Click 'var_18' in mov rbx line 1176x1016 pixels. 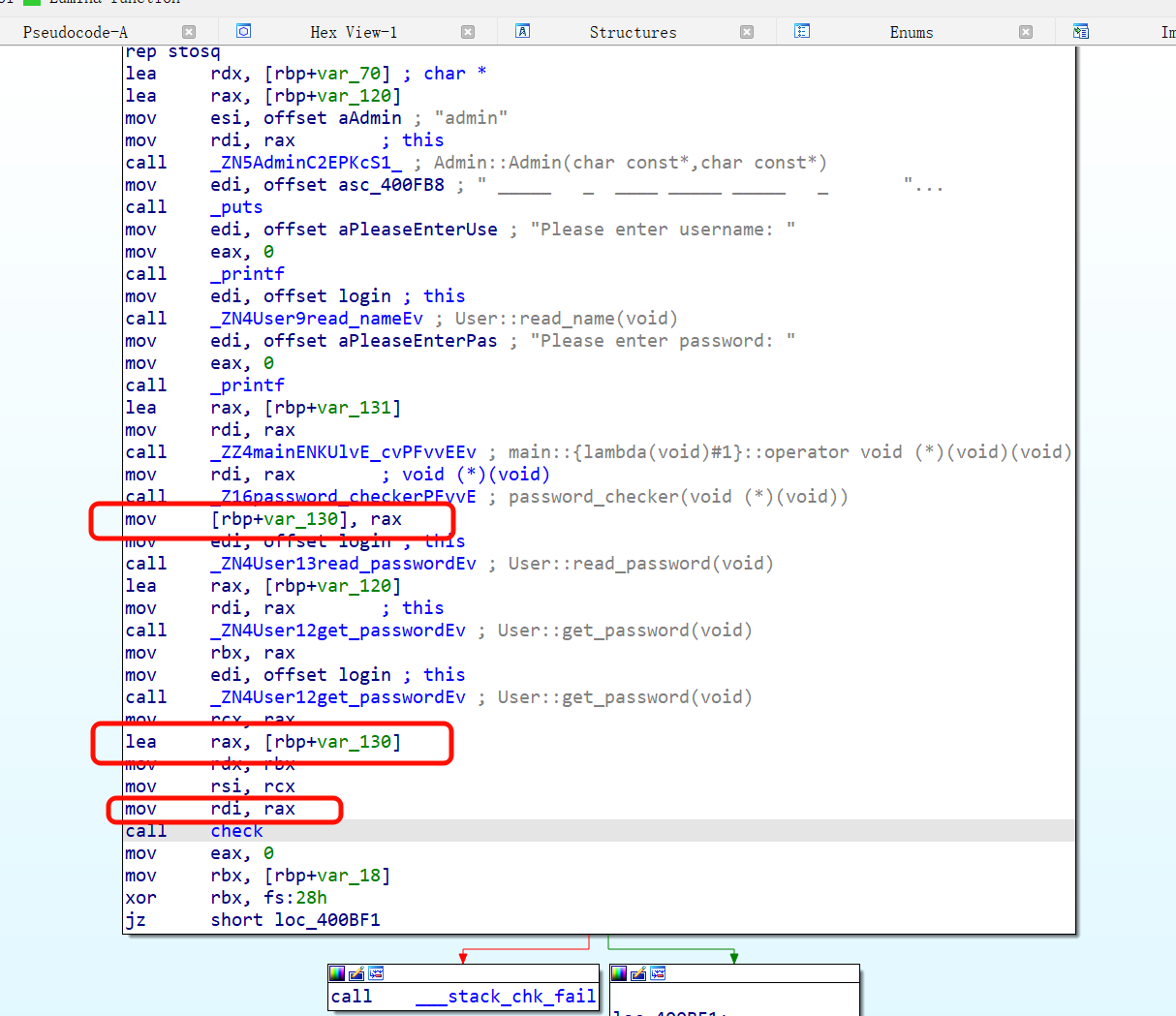pos(349,875)
